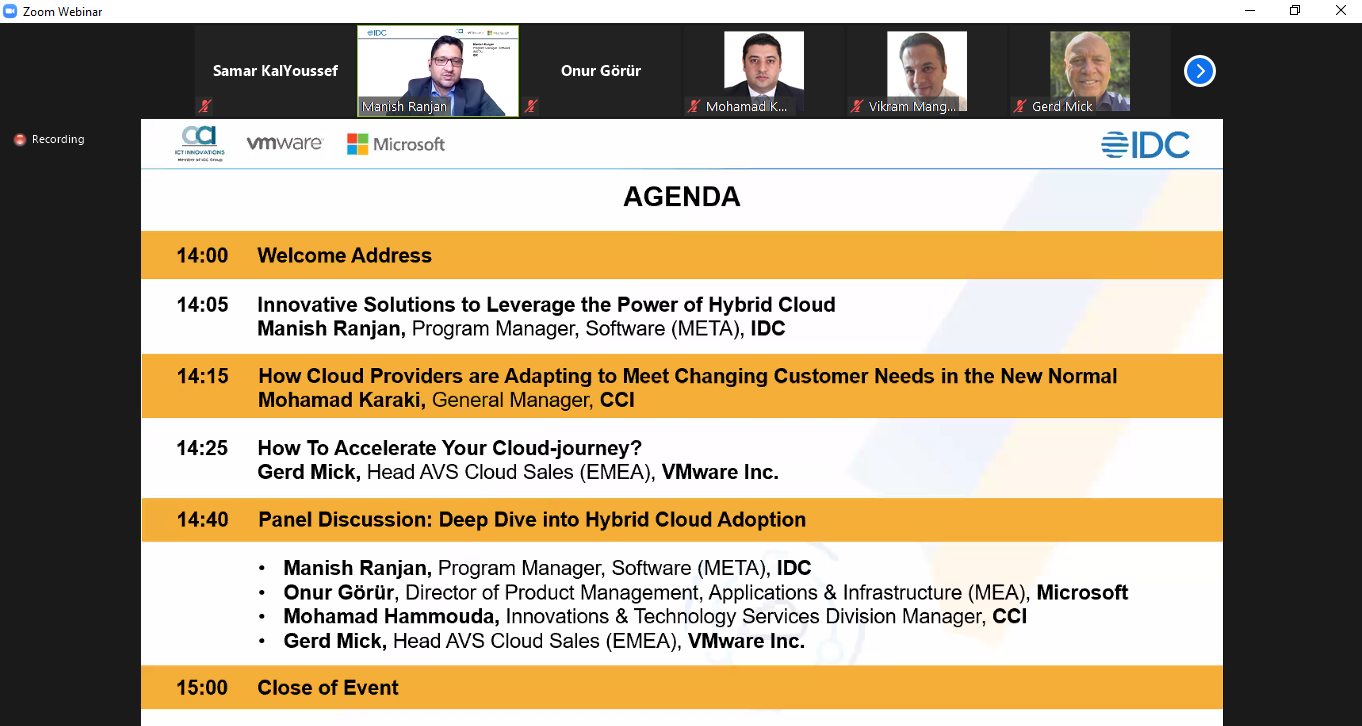Click the Manish Ranjan speaker line under 14:05
This screenshot has width=1362, height=726.
[x=521, y=329]
